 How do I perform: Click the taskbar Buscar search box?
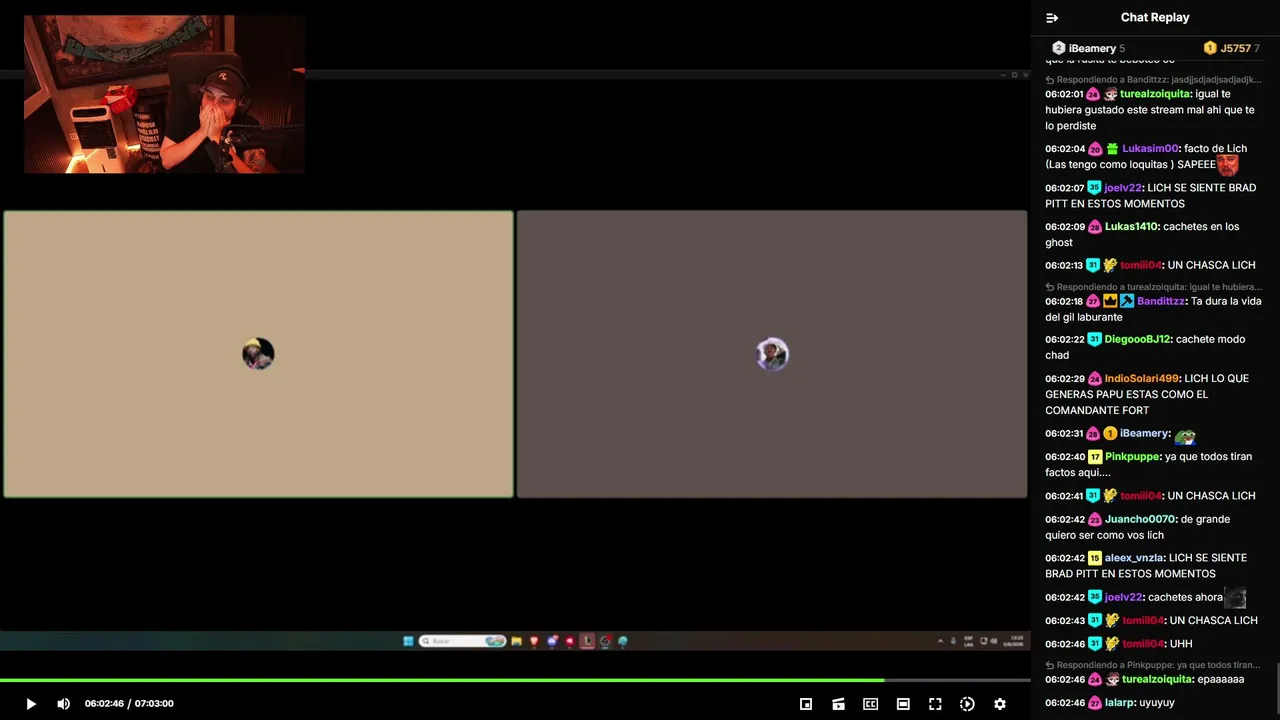click(x=462, y=642)
